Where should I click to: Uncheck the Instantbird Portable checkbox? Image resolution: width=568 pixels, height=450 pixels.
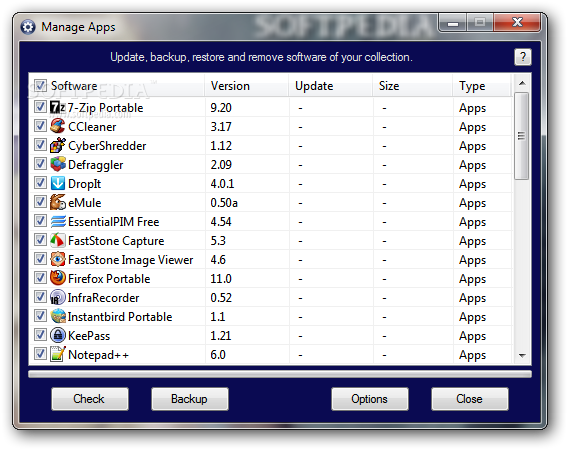[x=40, y=316]
